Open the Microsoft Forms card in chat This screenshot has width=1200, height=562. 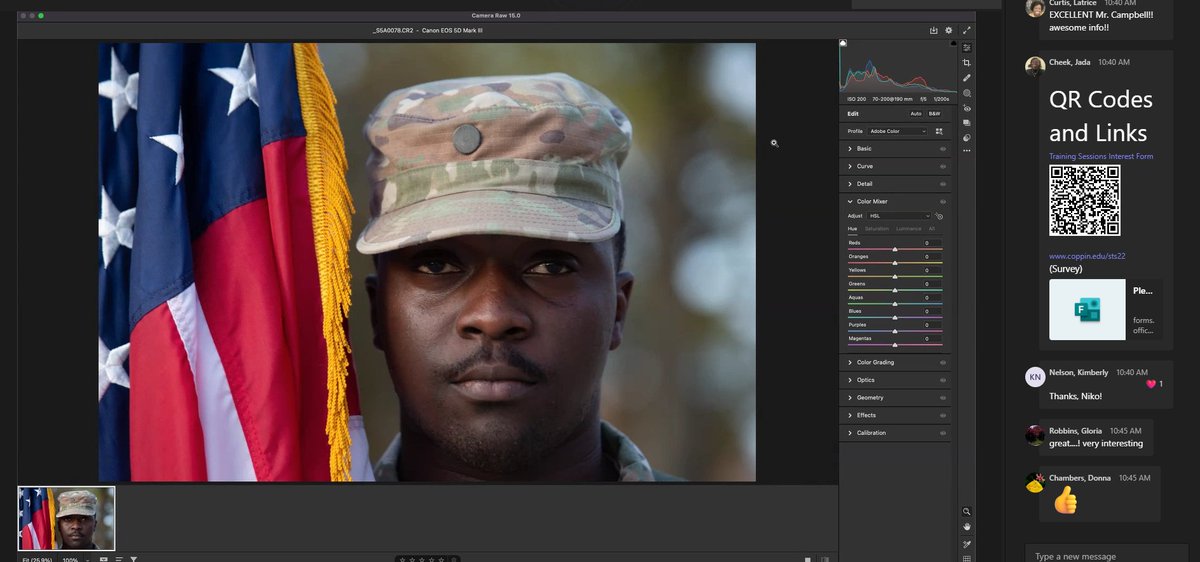1106,309
